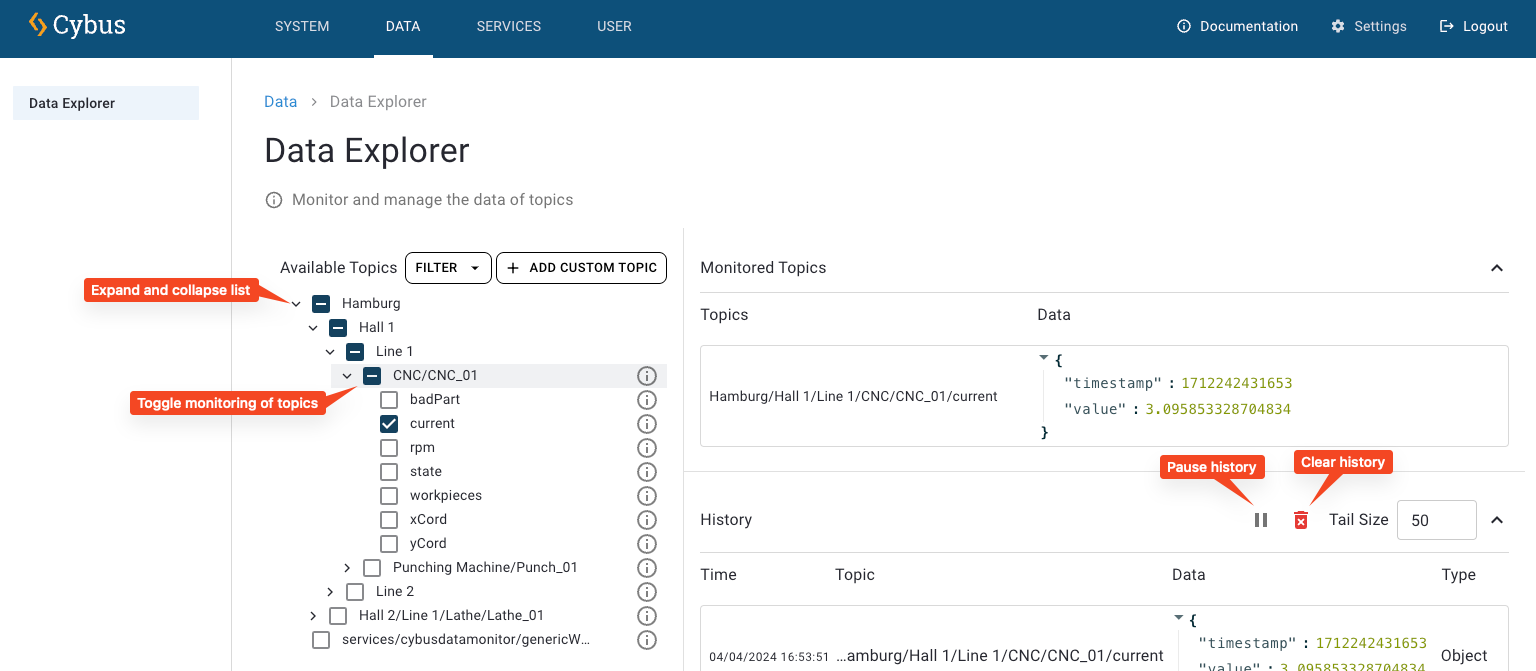Show info for the rpm topic
This screenshot has height=671, width=1536.
[x=647, y=448]
